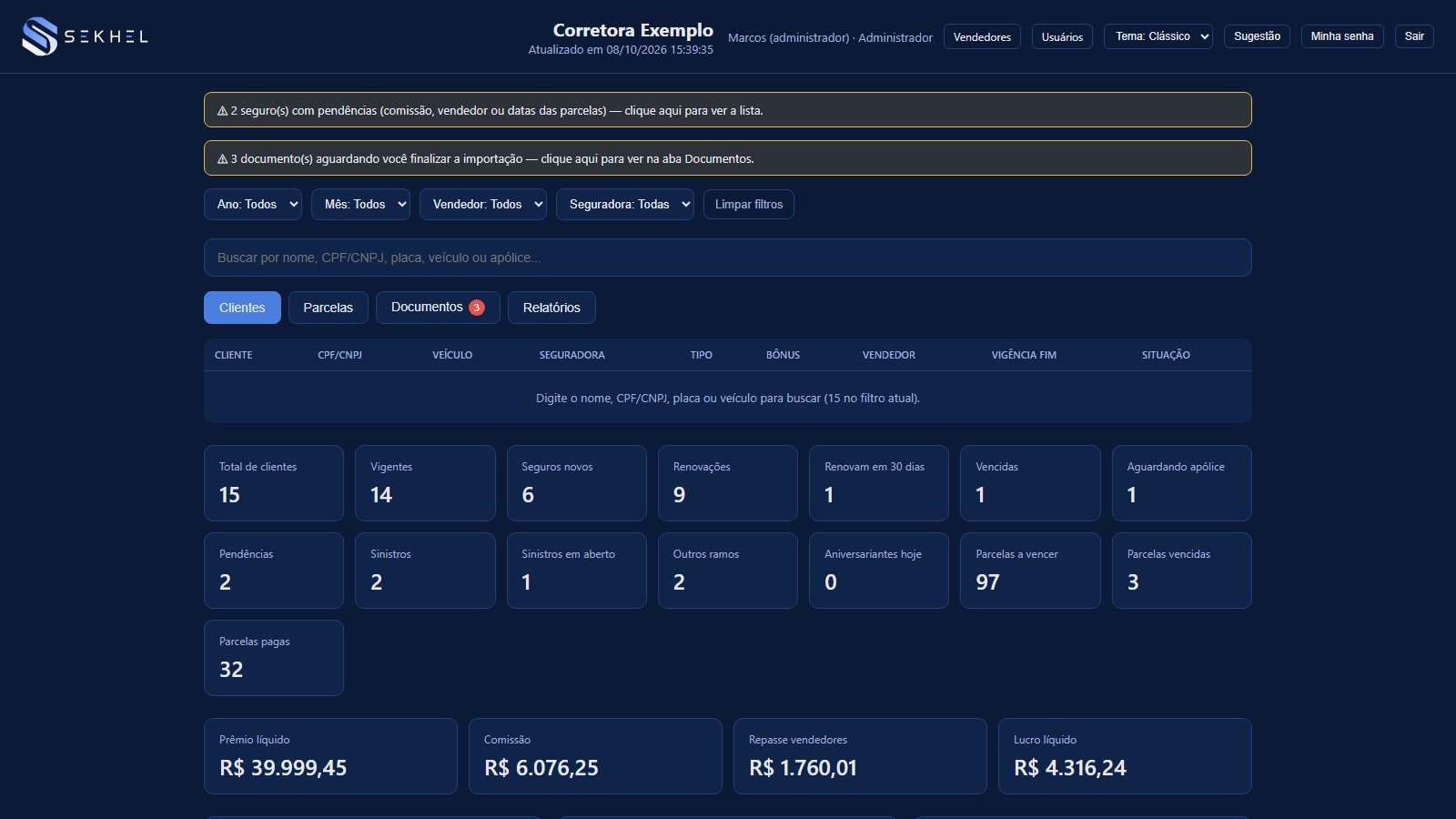Select the Outros ramos card
Viewport: 1456px width, 819px height.
click(x=728, y=571)
